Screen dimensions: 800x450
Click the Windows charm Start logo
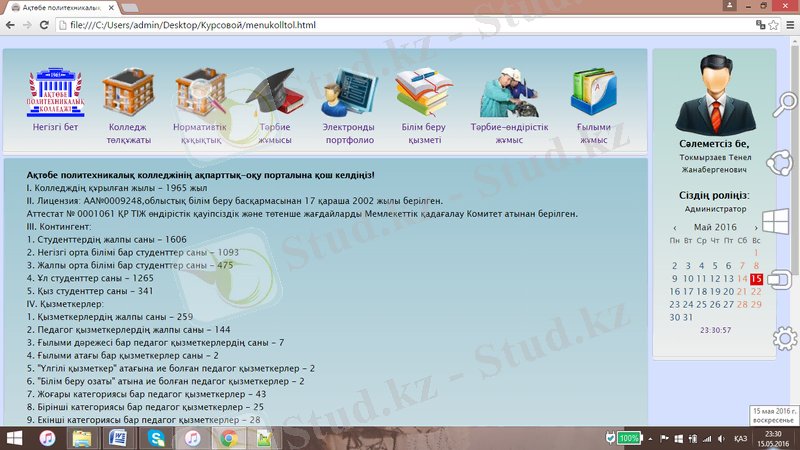tap(775, 222)
